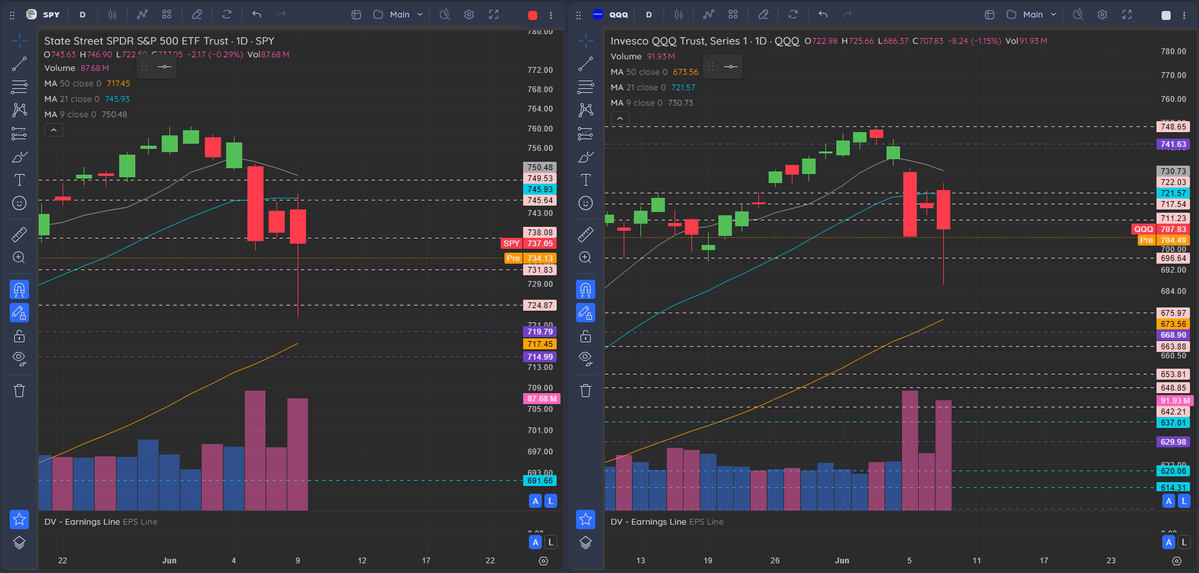Open the emoji/icons tool in SPY chart

point(19,203)
